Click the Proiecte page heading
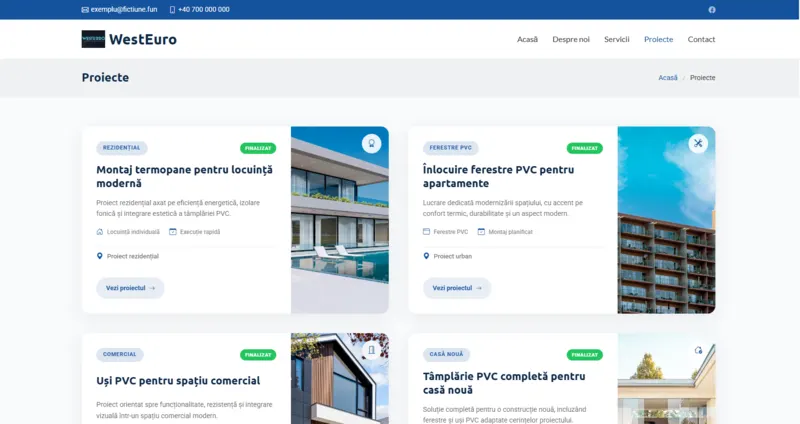The width and height of the screenshot is (800, 424). coord(105,78)
